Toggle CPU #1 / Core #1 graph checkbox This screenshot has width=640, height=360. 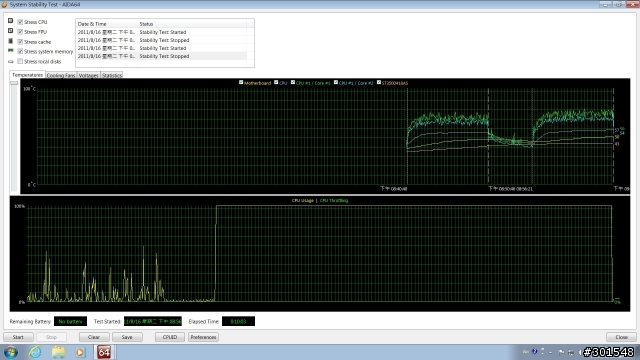click(x=293, y=82)
